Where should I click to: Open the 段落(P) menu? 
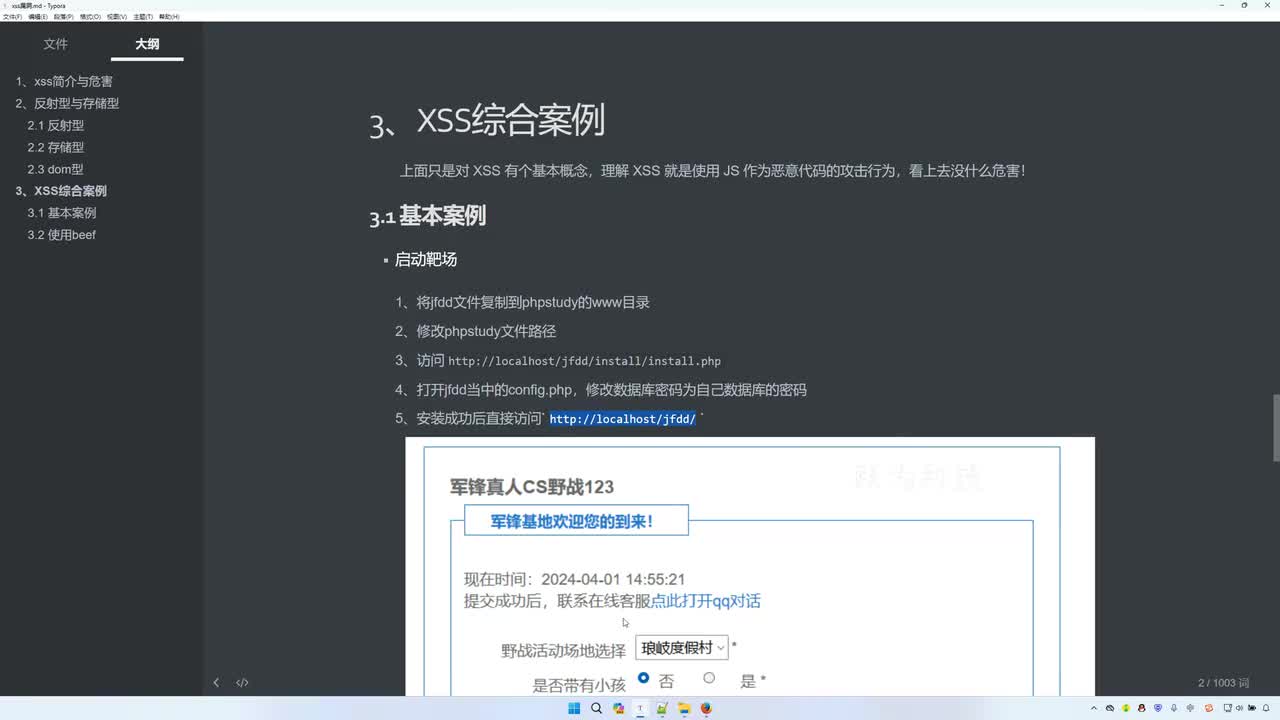point(64,17)
